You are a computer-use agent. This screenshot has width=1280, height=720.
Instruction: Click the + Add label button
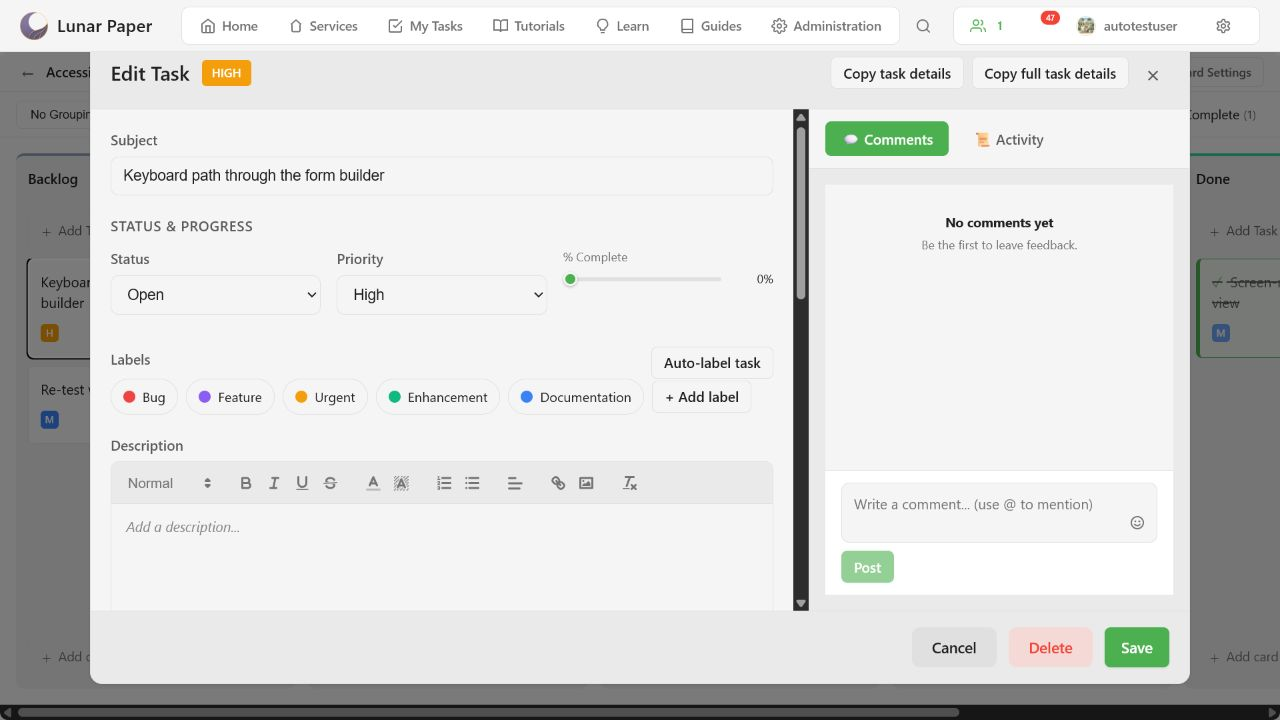[702, 397]
